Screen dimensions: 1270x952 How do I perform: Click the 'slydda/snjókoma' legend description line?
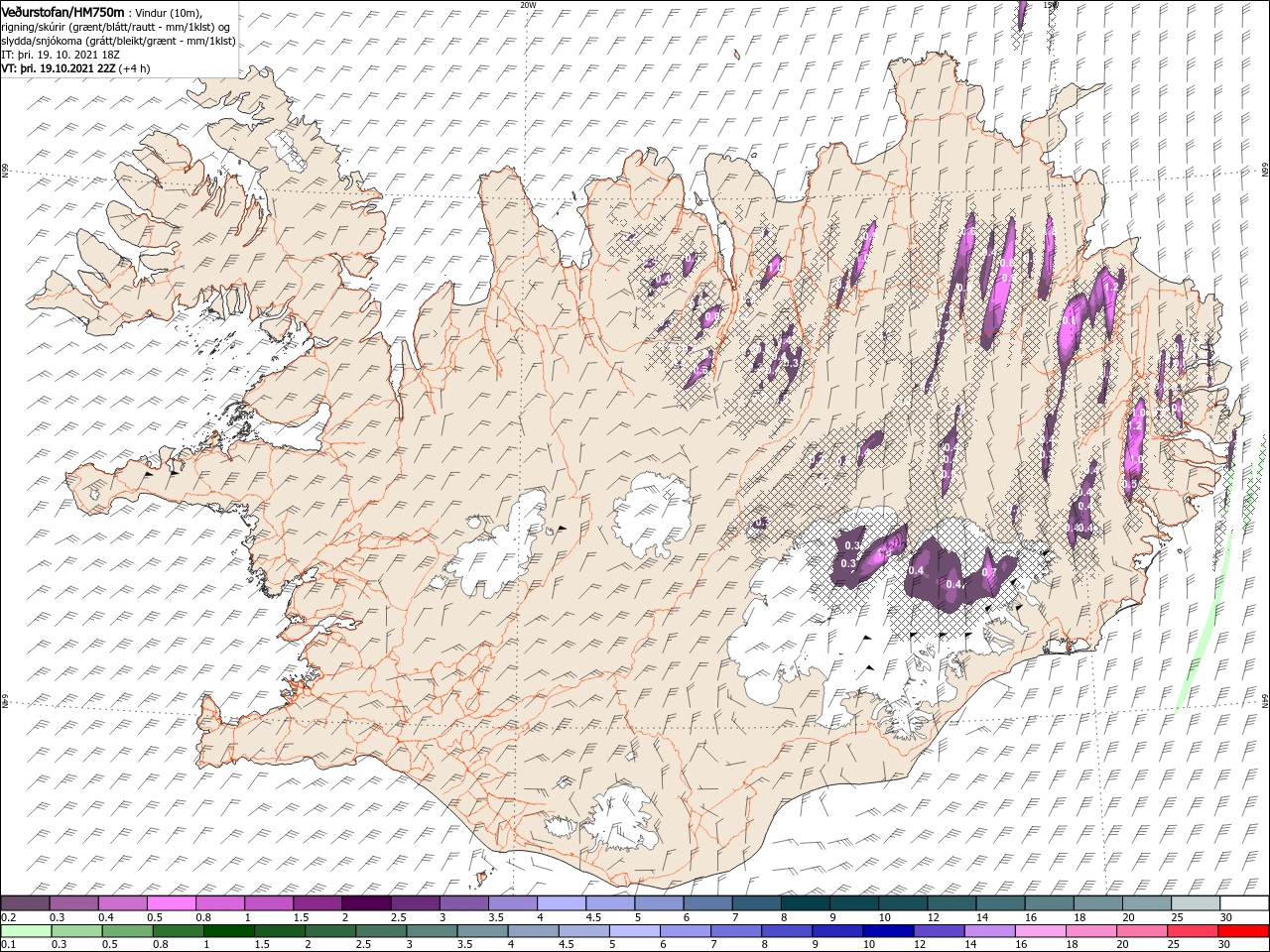118,41
